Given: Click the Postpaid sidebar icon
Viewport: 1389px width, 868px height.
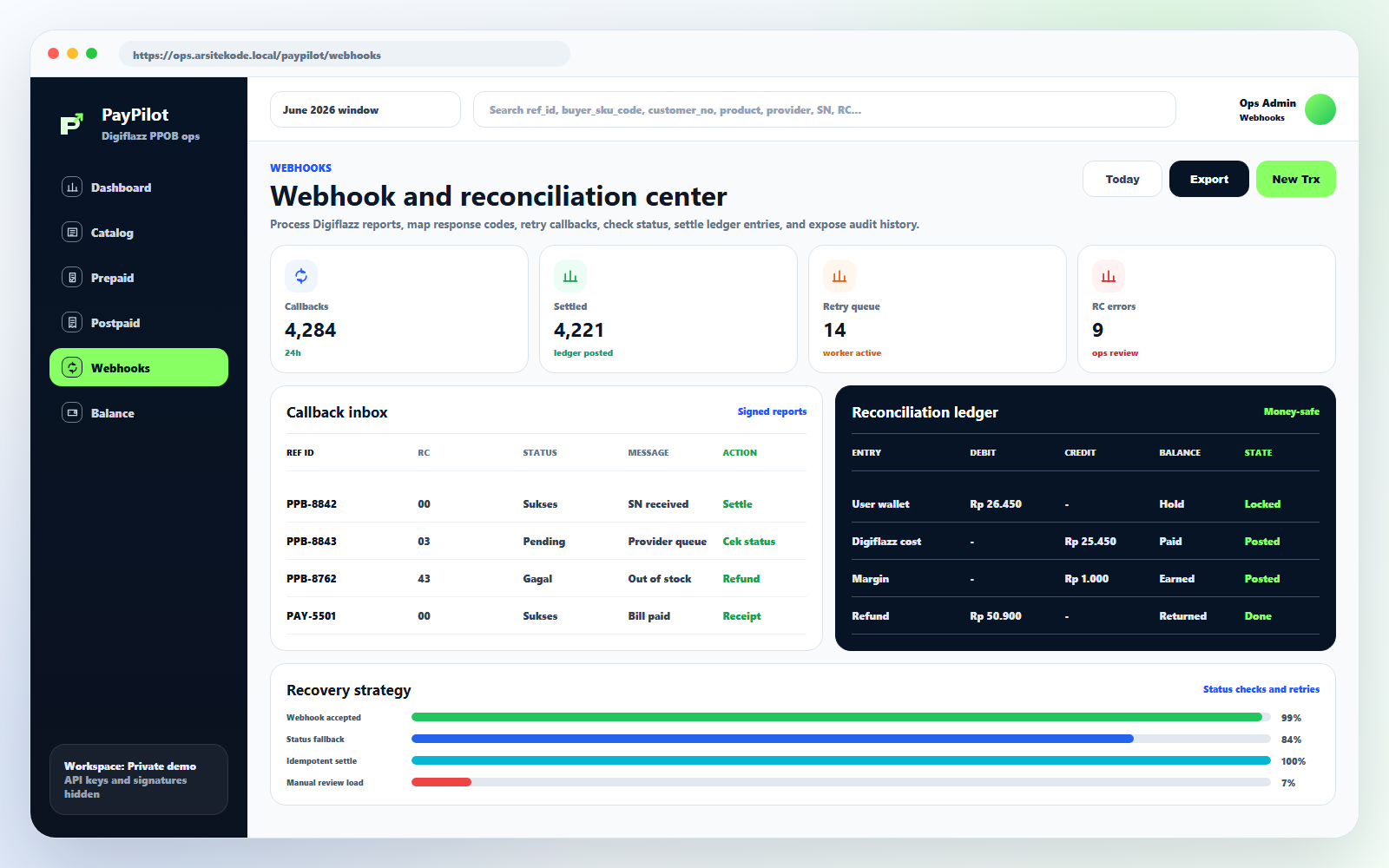Looking at the screenshot, I should (72, 322).
